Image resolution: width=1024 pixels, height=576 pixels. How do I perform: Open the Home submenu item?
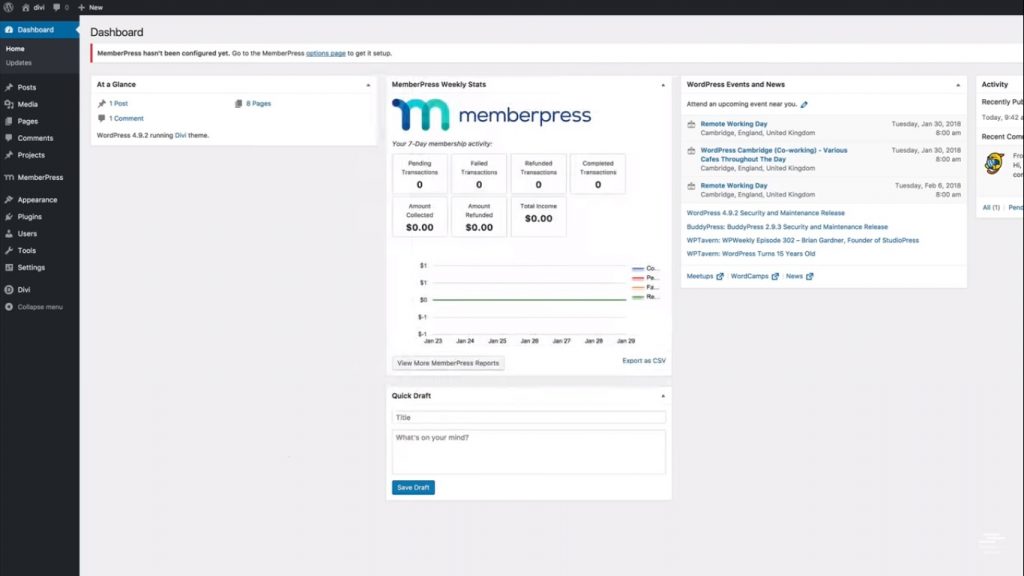(15, 48)
